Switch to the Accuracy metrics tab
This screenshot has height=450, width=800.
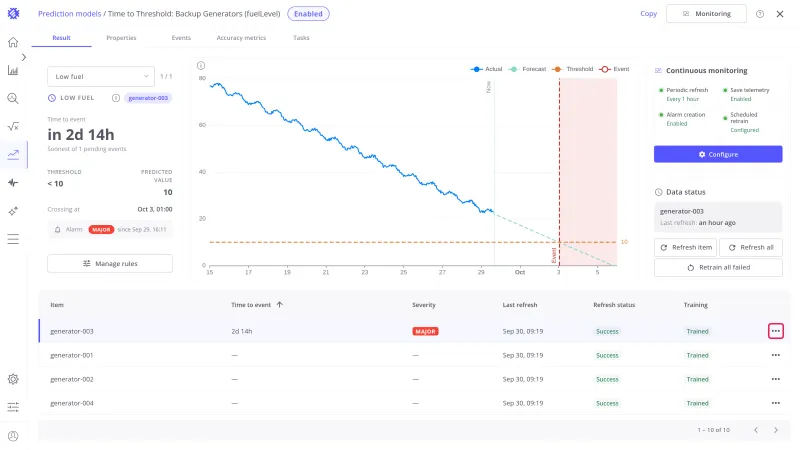241,38
